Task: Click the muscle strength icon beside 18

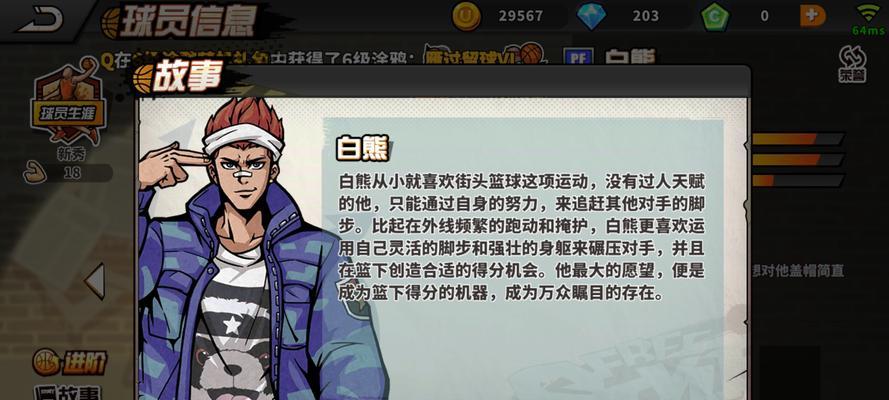Action: click(35, 172)
